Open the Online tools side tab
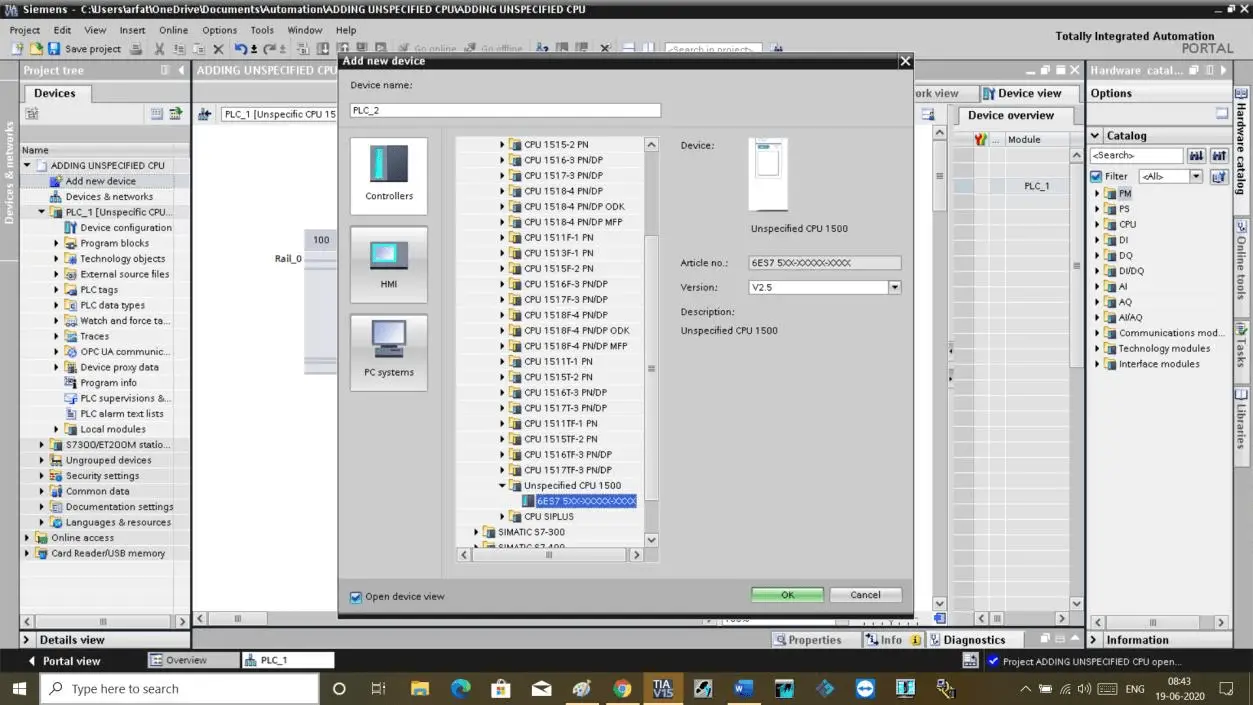Screen dimensions: 1253x705 [1241, 268]
